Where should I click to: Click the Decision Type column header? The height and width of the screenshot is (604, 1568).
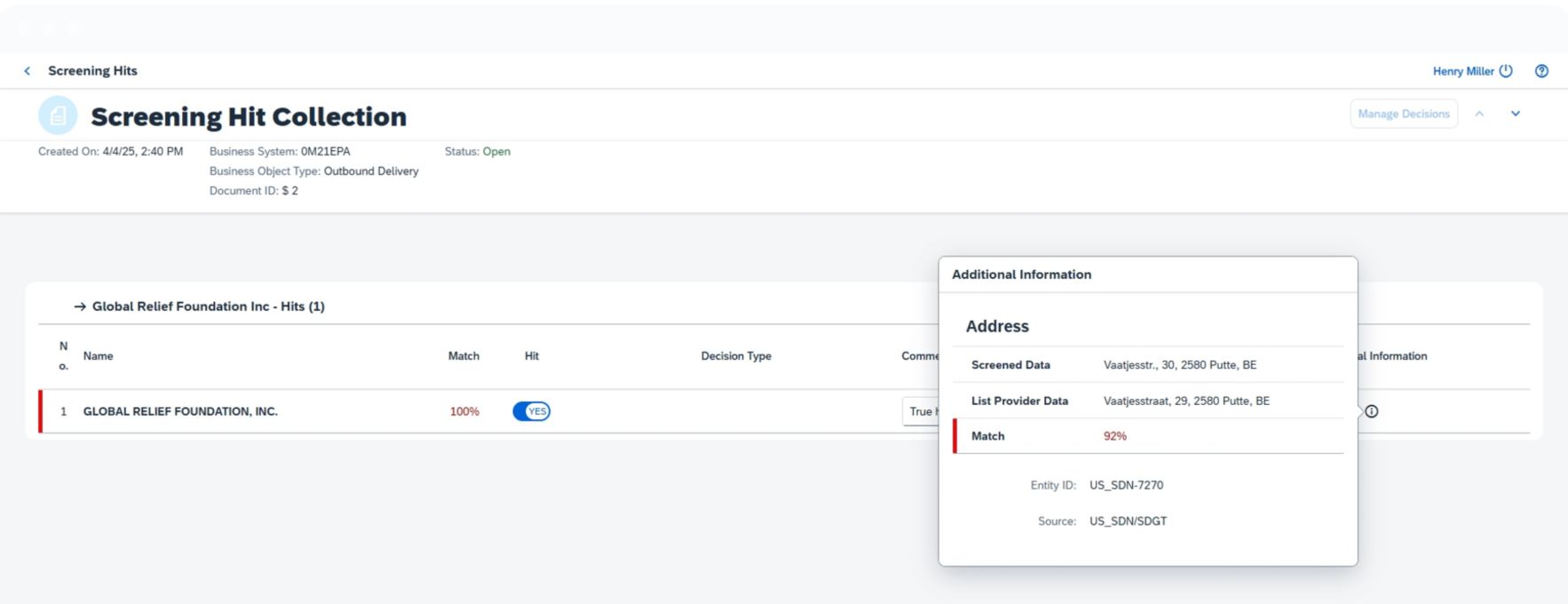[x=735, y=356]
